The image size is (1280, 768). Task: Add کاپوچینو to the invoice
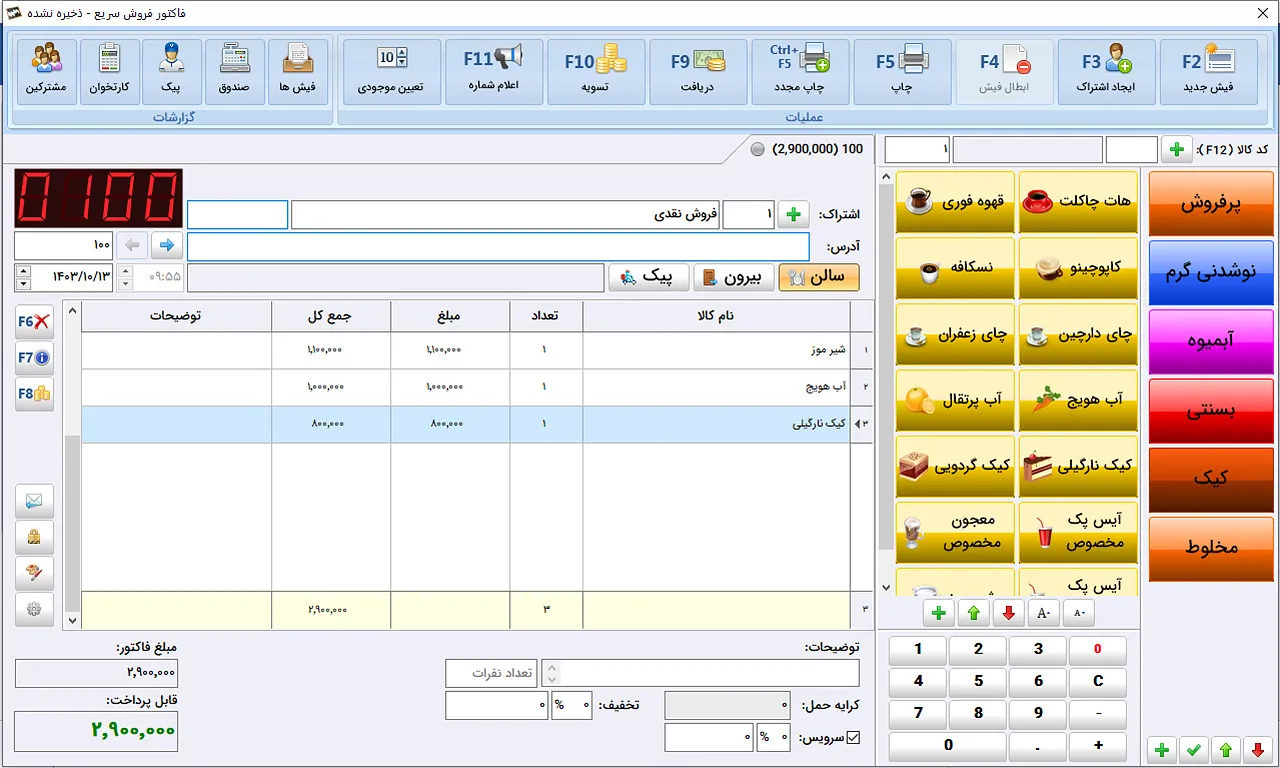click(1078, 268)
